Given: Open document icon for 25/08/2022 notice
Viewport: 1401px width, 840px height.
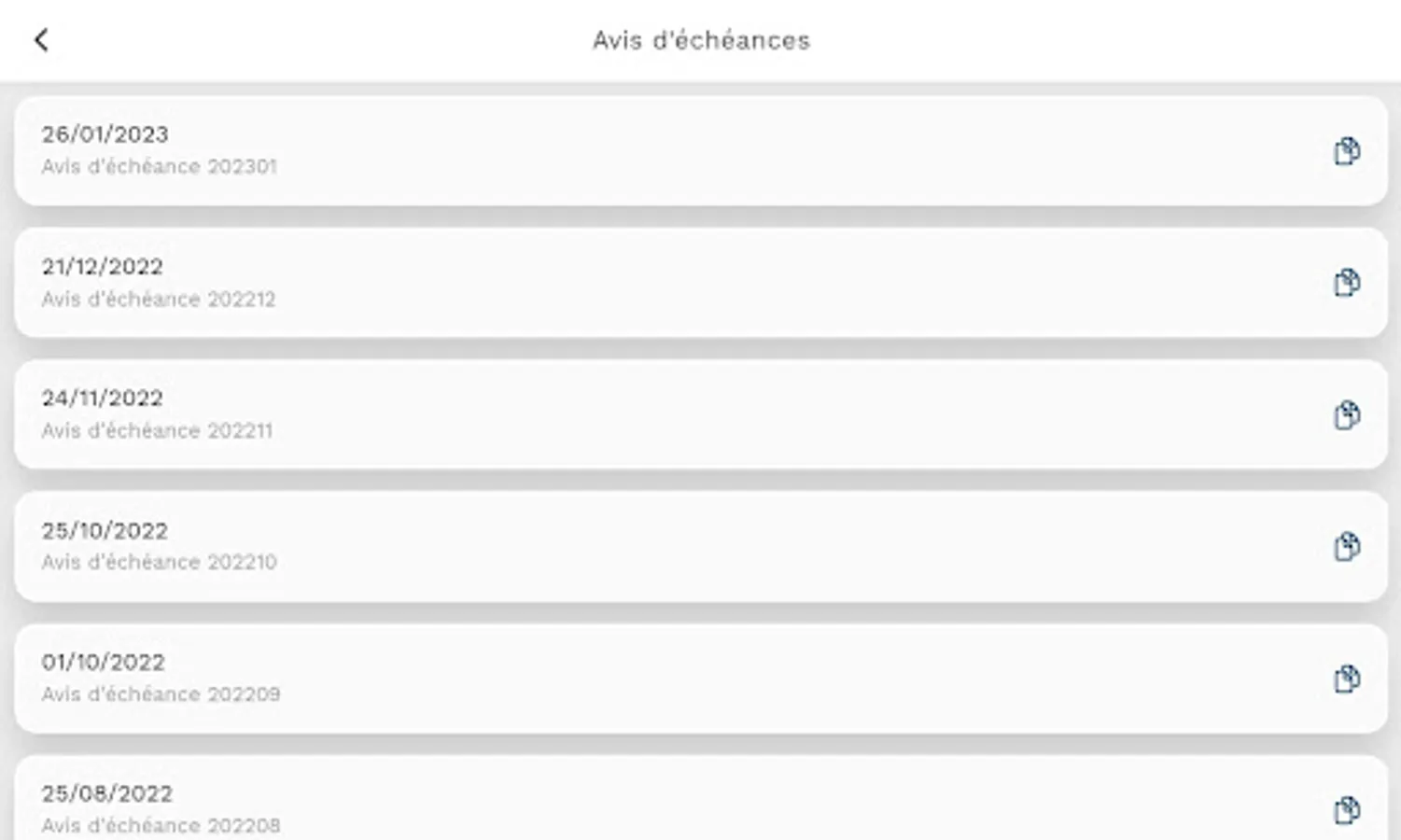Looking at the screenshot, I should point(1346,810).
